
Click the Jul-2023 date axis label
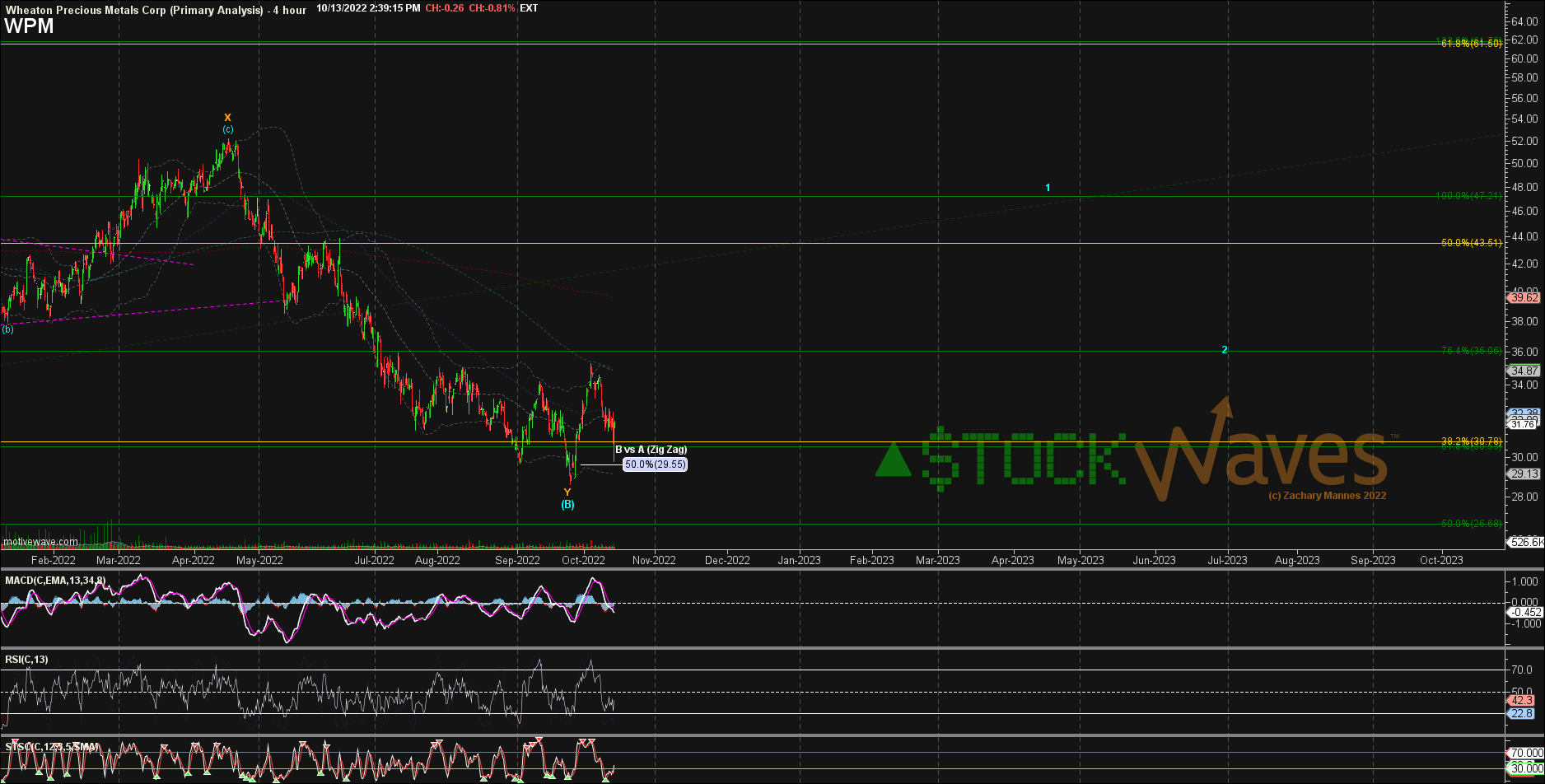point(1227,560)
